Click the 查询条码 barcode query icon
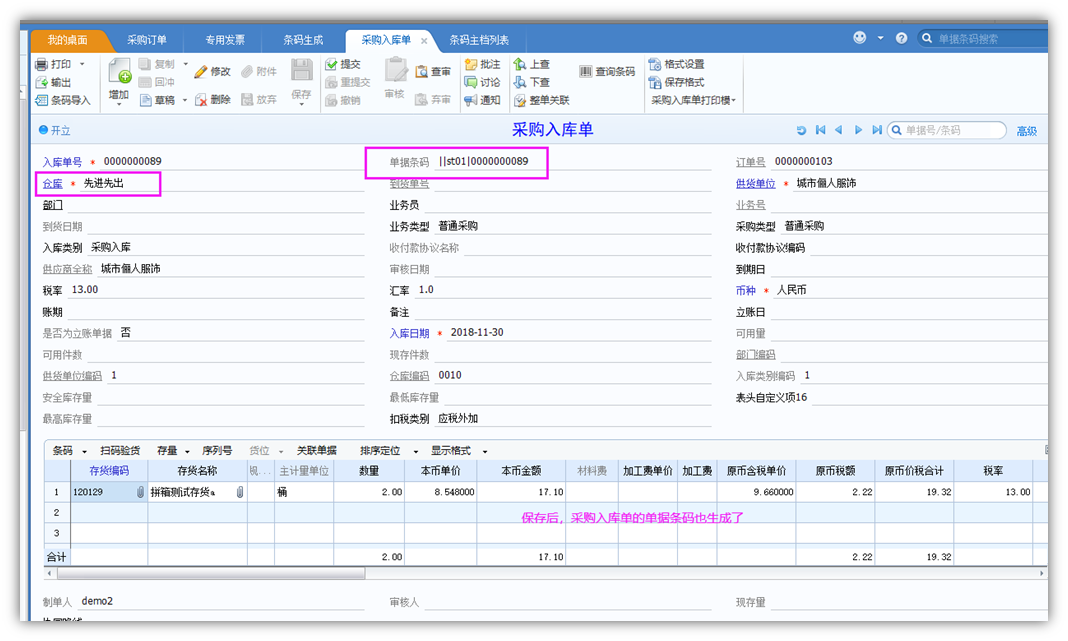This screenshot has width=1068, height=641. pos(586,72)
